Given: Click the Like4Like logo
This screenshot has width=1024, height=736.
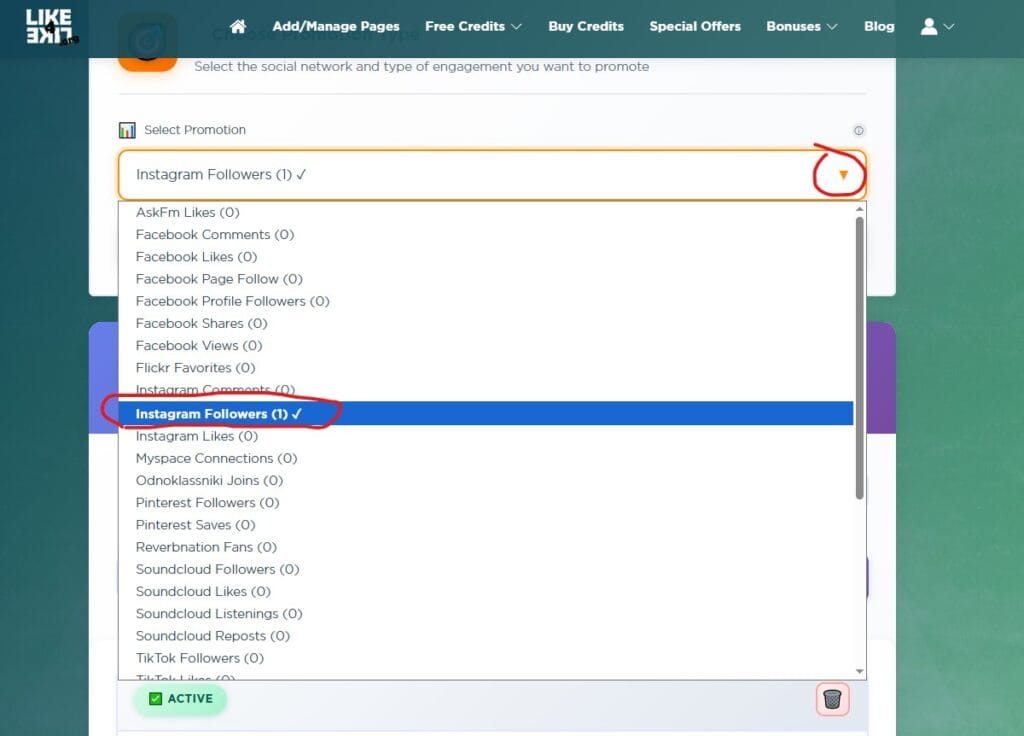Looking at the screenshot, I should pyautogui.click(x=49, y=27).
